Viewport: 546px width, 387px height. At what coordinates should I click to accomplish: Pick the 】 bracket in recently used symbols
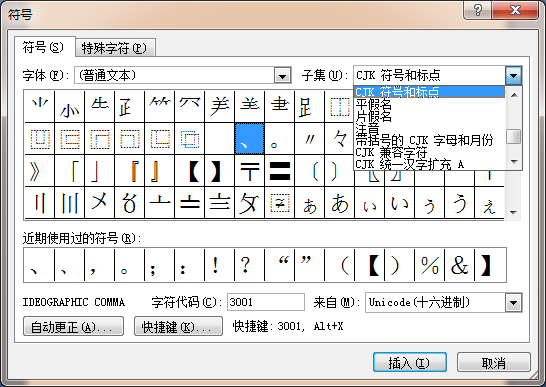coord(490,265)
